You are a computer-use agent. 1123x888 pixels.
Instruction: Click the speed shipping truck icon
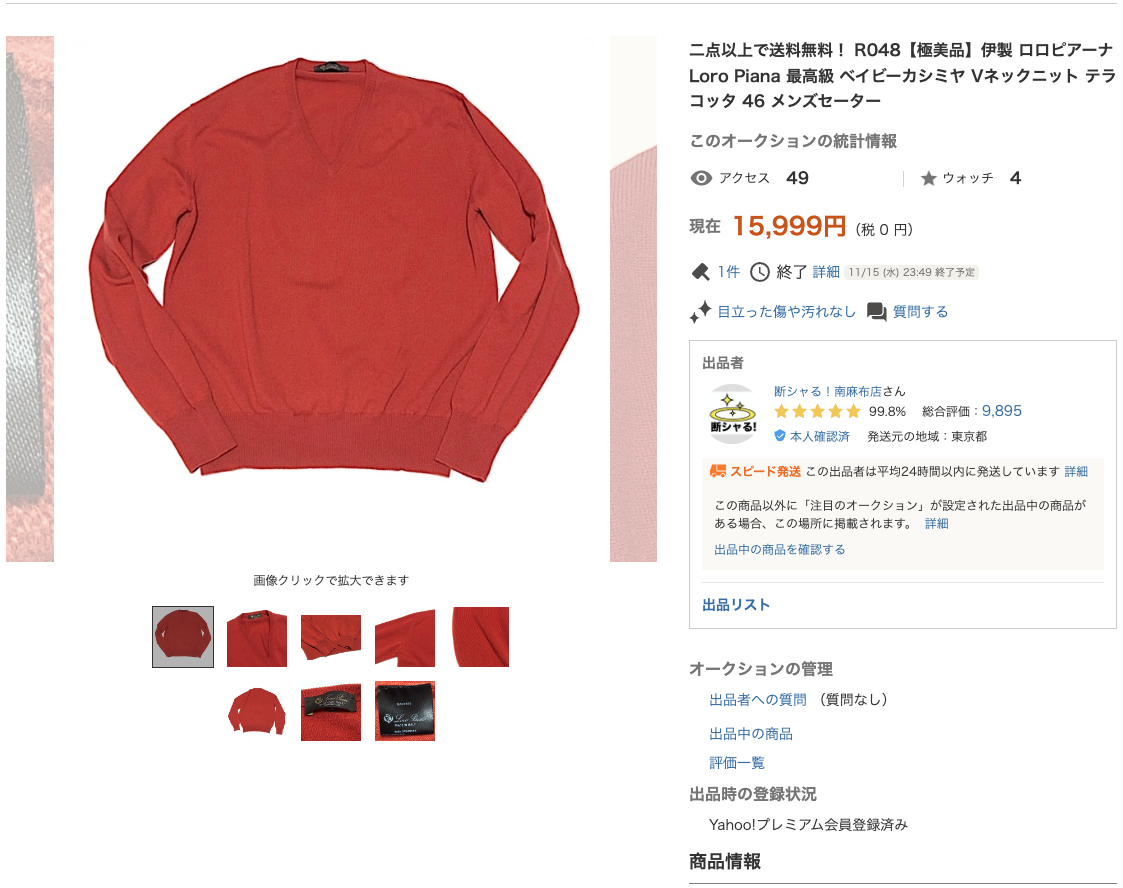pyautogui.click(x=718, y=471)
